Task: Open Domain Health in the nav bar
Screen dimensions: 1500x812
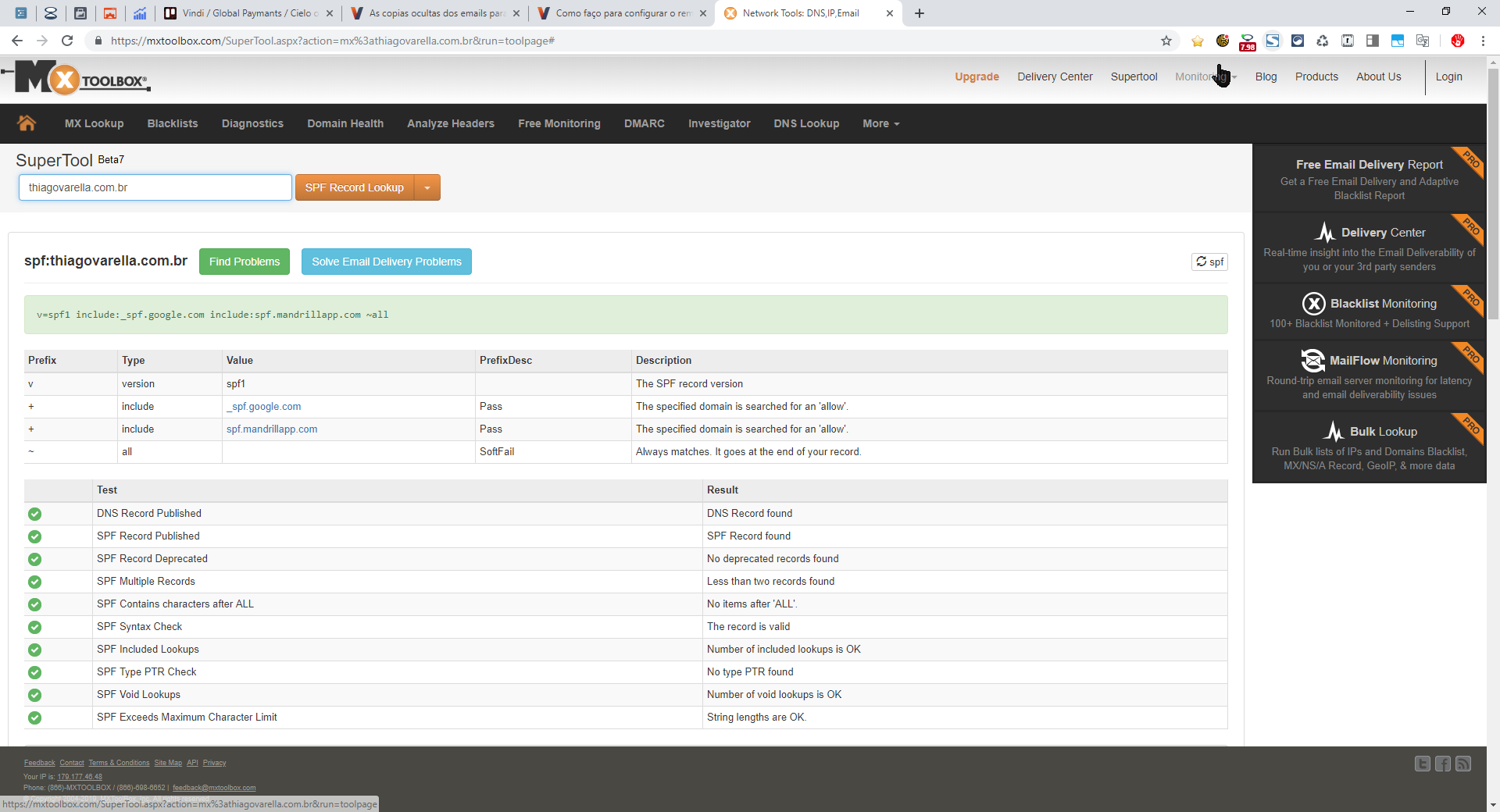Action: [x=345, y=123]
